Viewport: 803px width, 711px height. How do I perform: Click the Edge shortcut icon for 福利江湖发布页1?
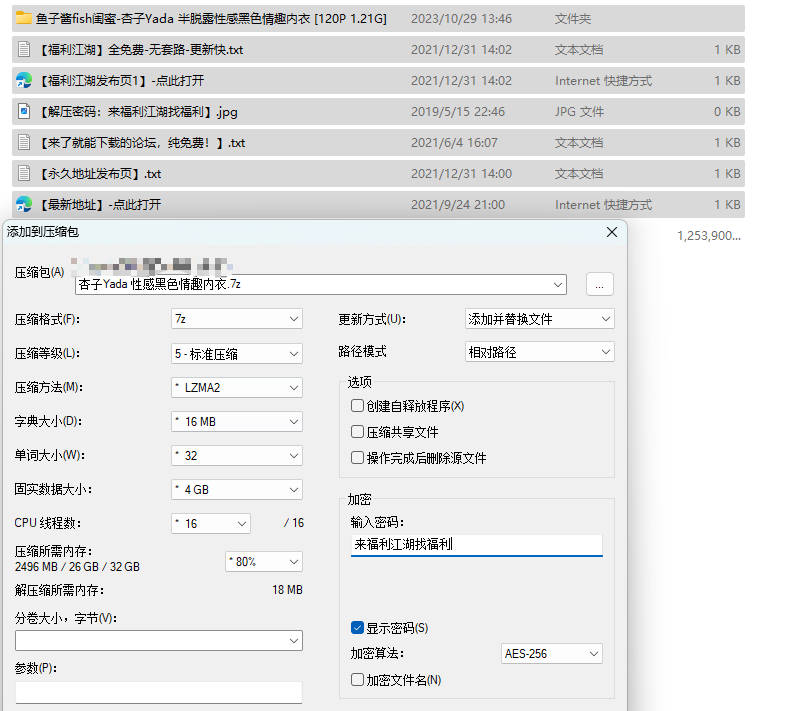[x=24, y=80]
